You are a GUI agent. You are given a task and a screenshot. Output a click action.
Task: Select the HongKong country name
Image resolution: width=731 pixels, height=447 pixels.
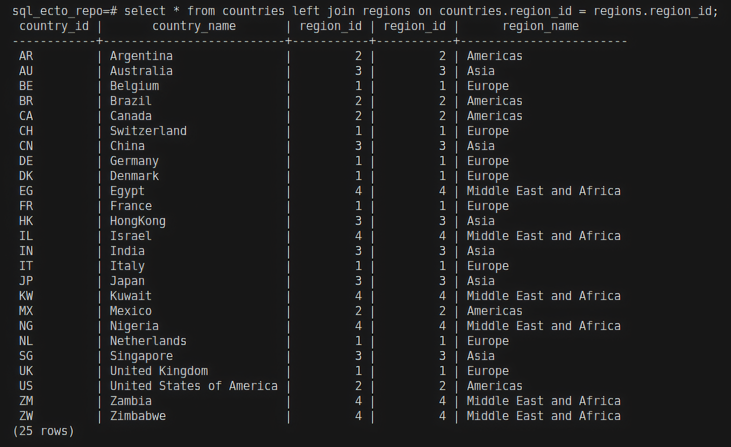pyautogui.click(x=137, y=221)
